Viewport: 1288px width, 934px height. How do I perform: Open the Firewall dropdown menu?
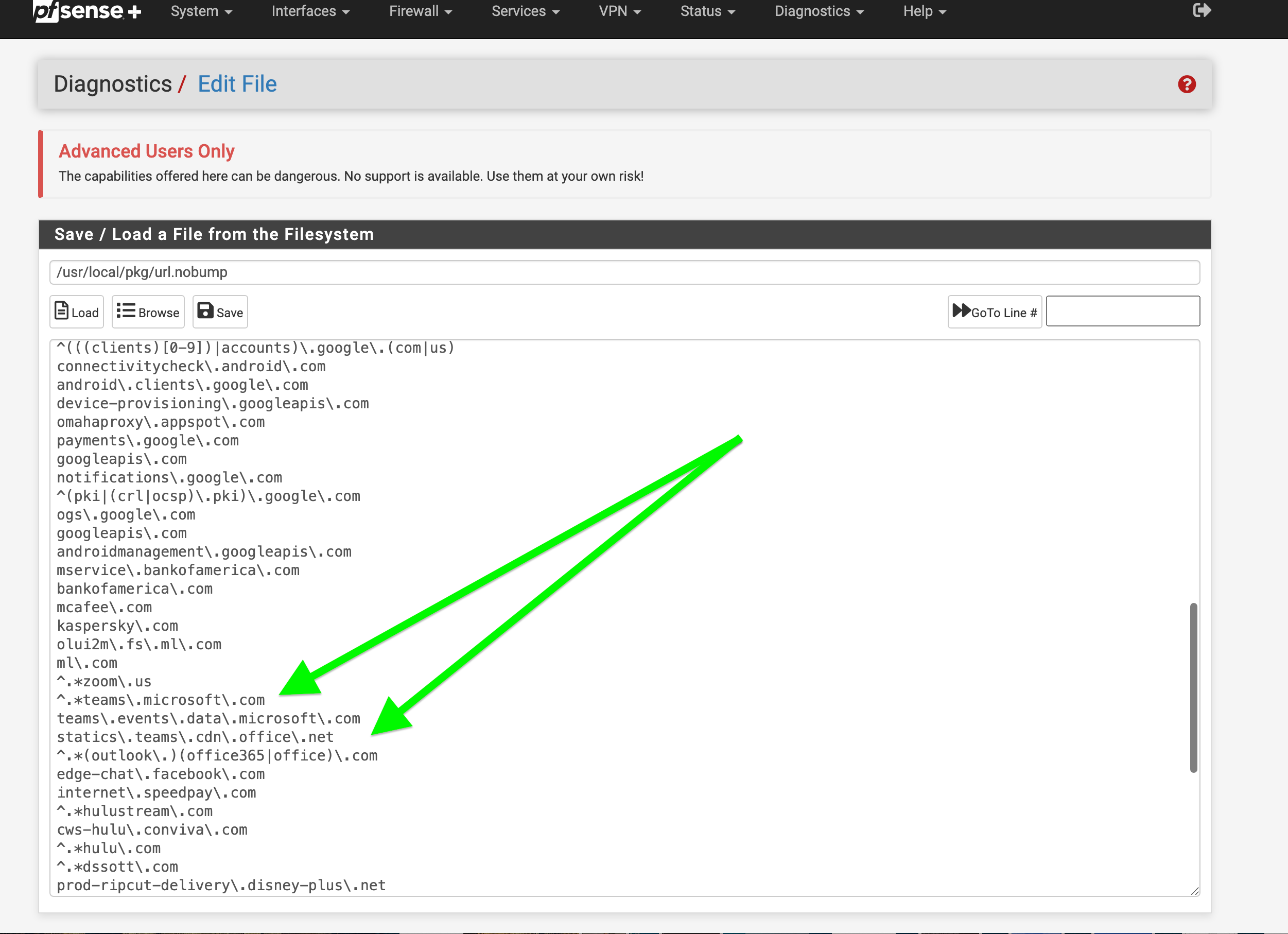pyautogui.click(x=420, y=11)
